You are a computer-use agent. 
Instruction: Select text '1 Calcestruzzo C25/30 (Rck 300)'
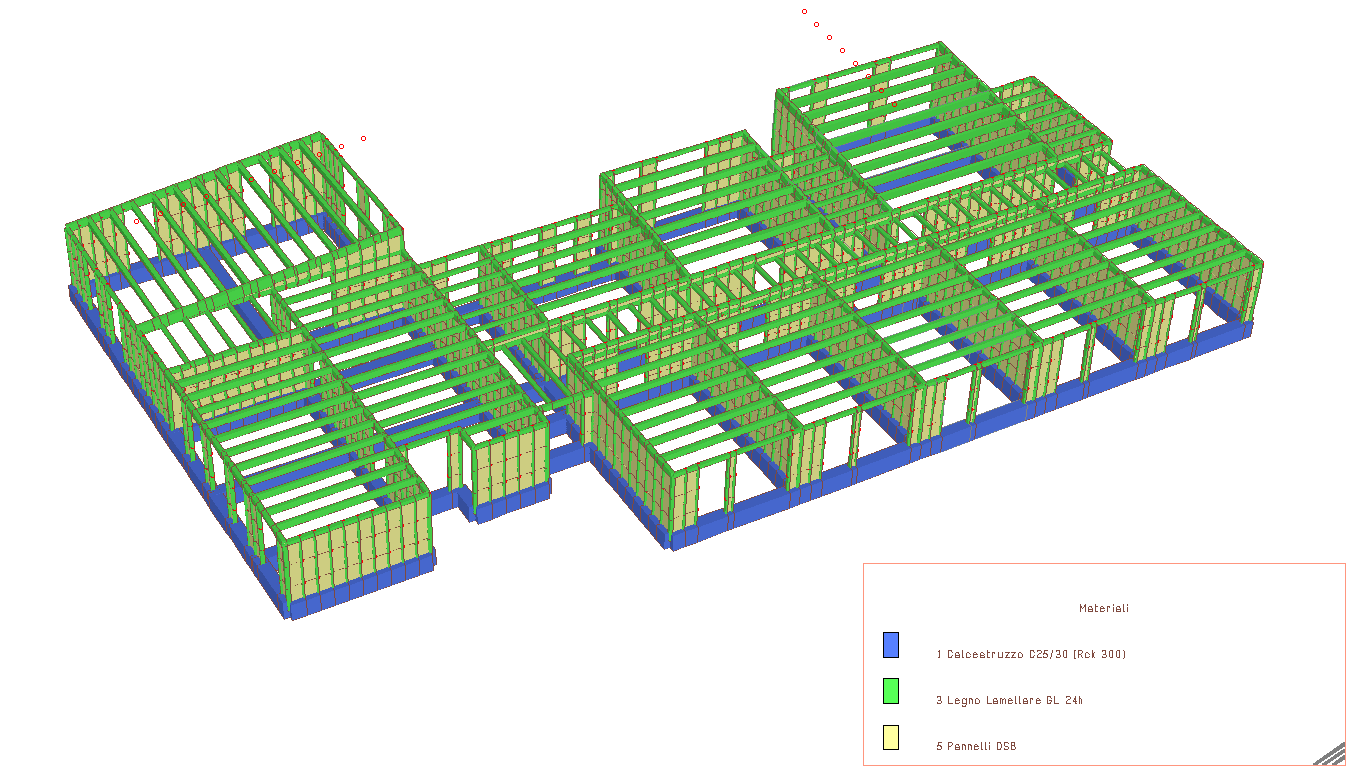[1031, 654]
